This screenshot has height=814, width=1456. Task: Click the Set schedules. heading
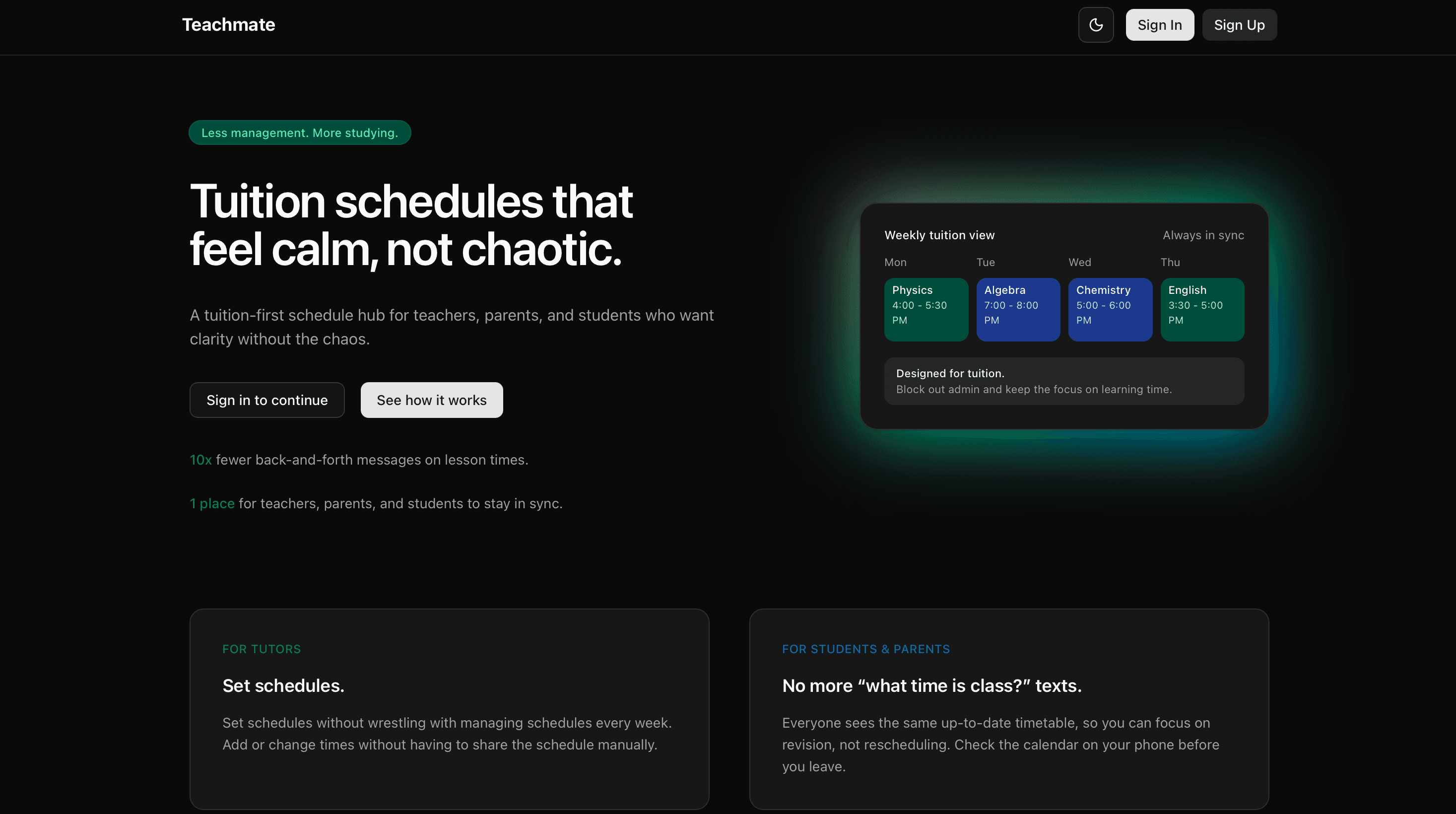coord(283,685)
